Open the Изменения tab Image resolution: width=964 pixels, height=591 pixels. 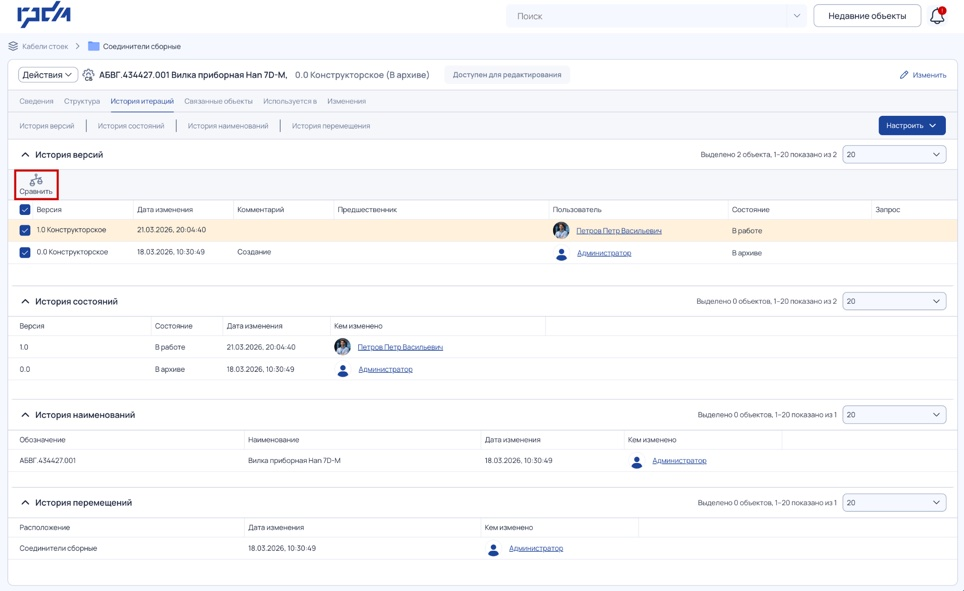point(347,101)
